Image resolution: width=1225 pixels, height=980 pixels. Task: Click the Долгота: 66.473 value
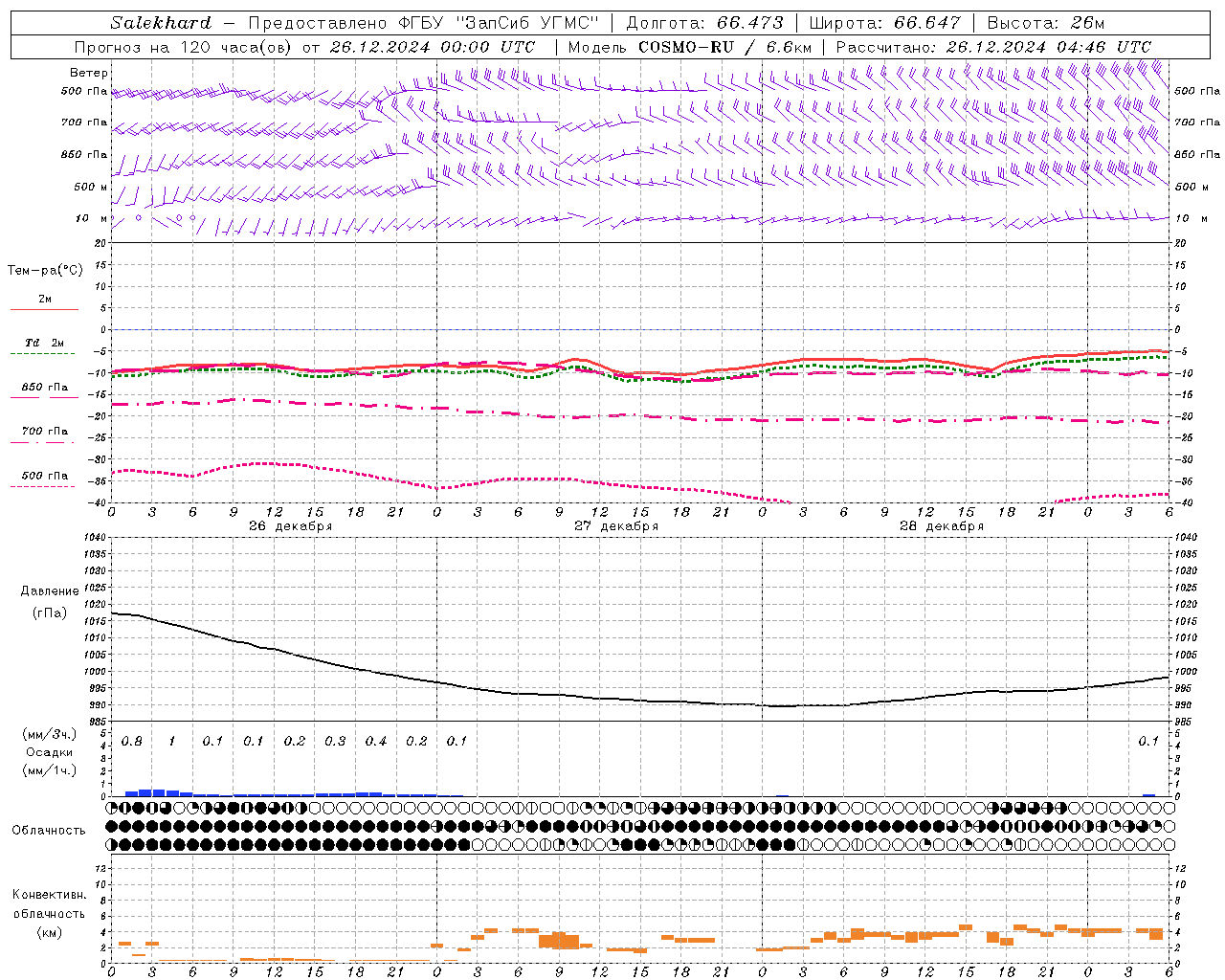(705, 23)
